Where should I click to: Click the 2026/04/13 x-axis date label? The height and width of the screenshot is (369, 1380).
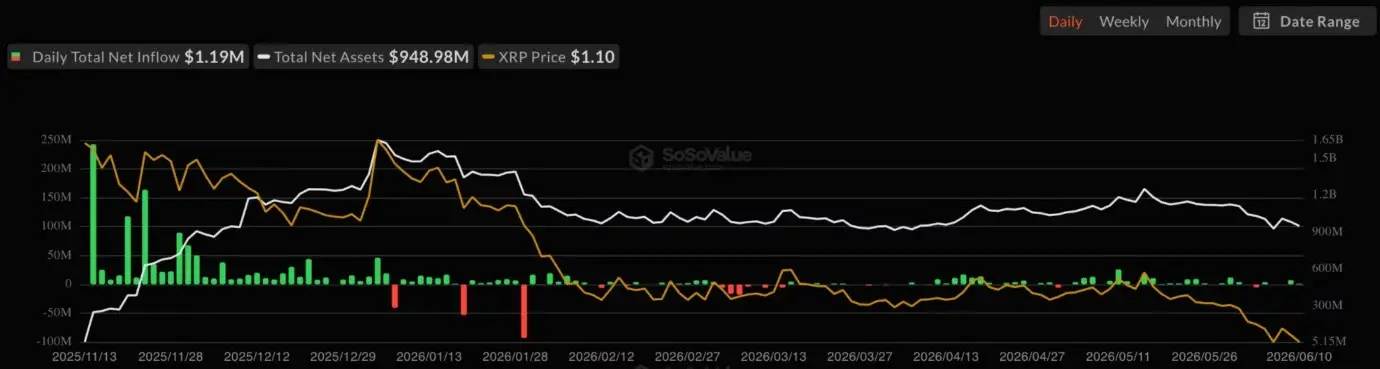946,356
